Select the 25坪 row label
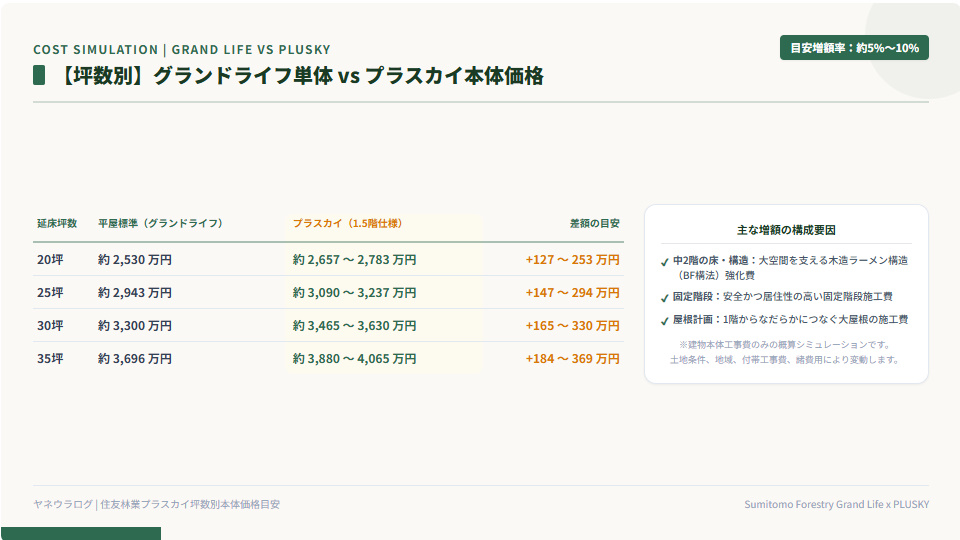Viewport: 960px width, 540px height. coord(50,293)
